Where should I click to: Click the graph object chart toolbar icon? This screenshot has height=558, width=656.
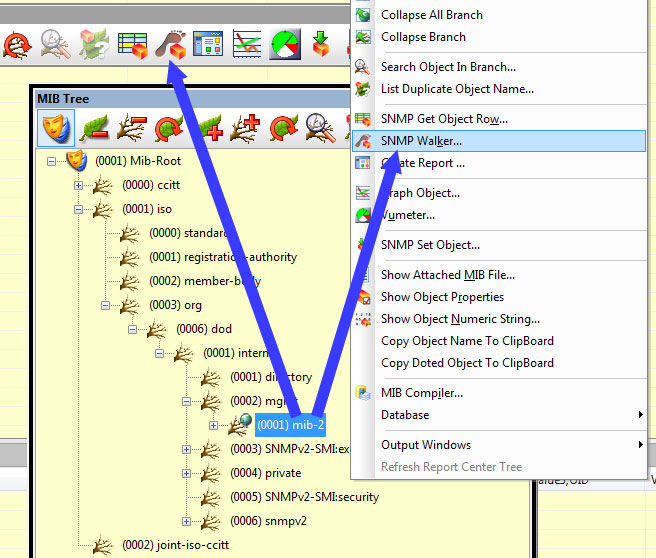tap(246, 44)
